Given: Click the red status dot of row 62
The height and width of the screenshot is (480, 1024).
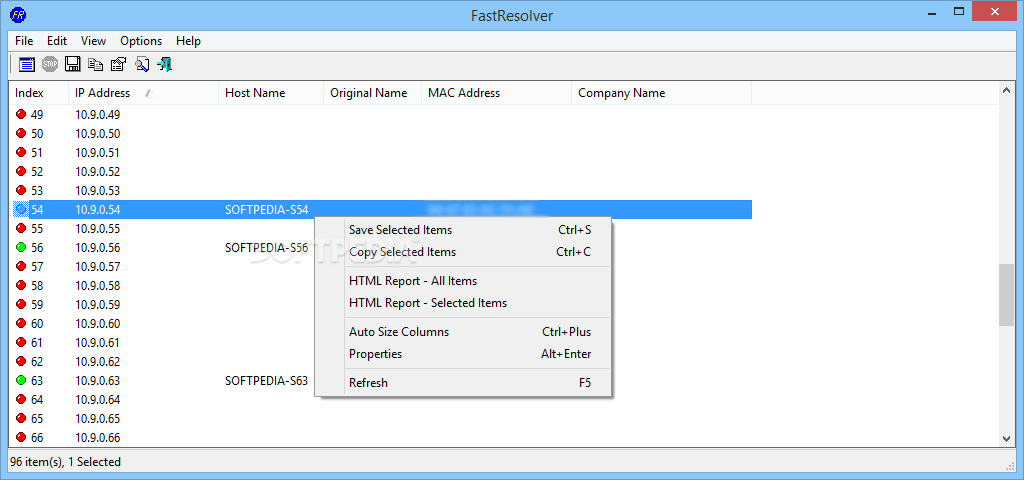Looking at the screenshot, I should pos(21,360).
